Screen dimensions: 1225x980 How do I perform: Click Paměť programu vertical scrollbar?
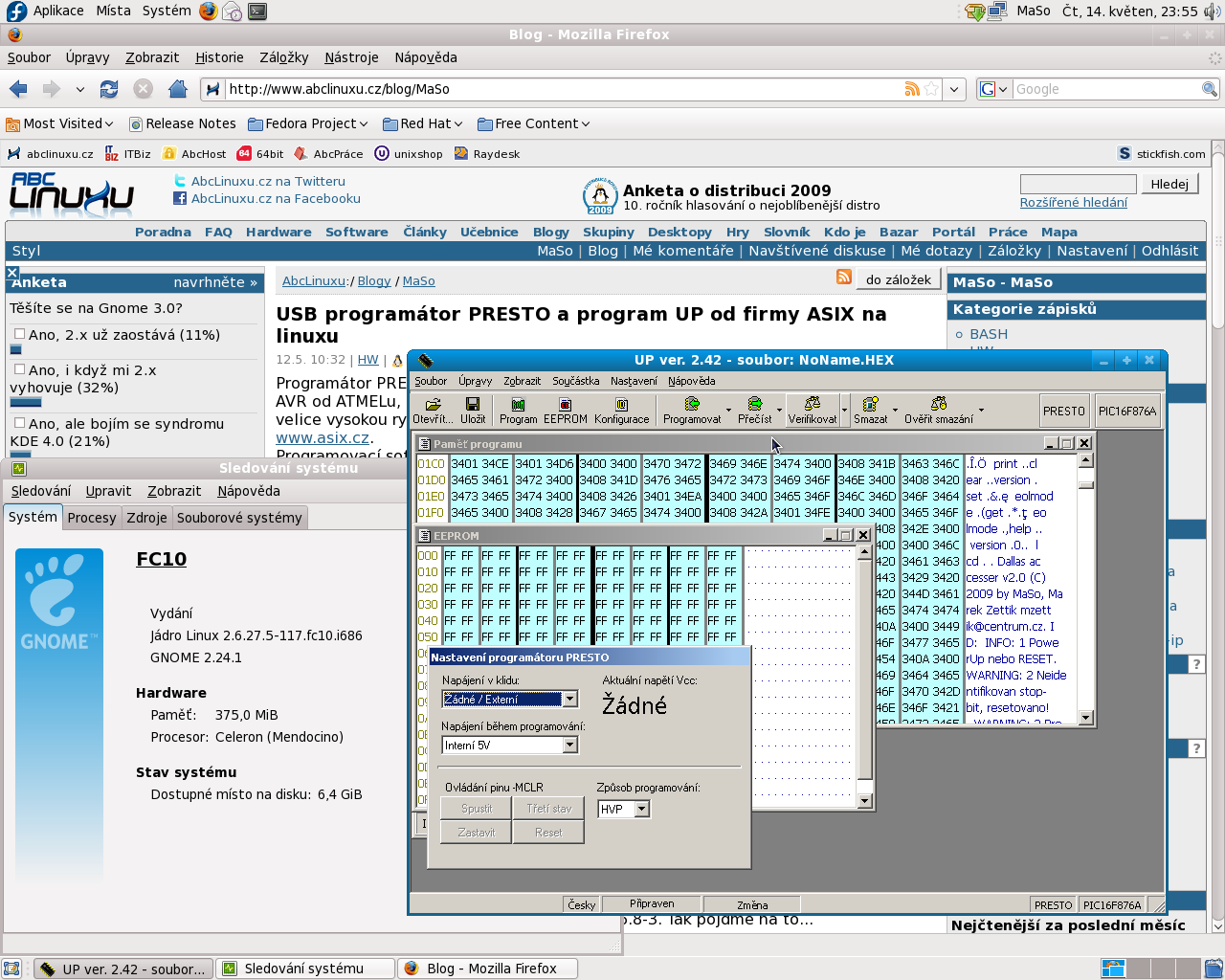pyautogui.click(x=1085, y=590)
